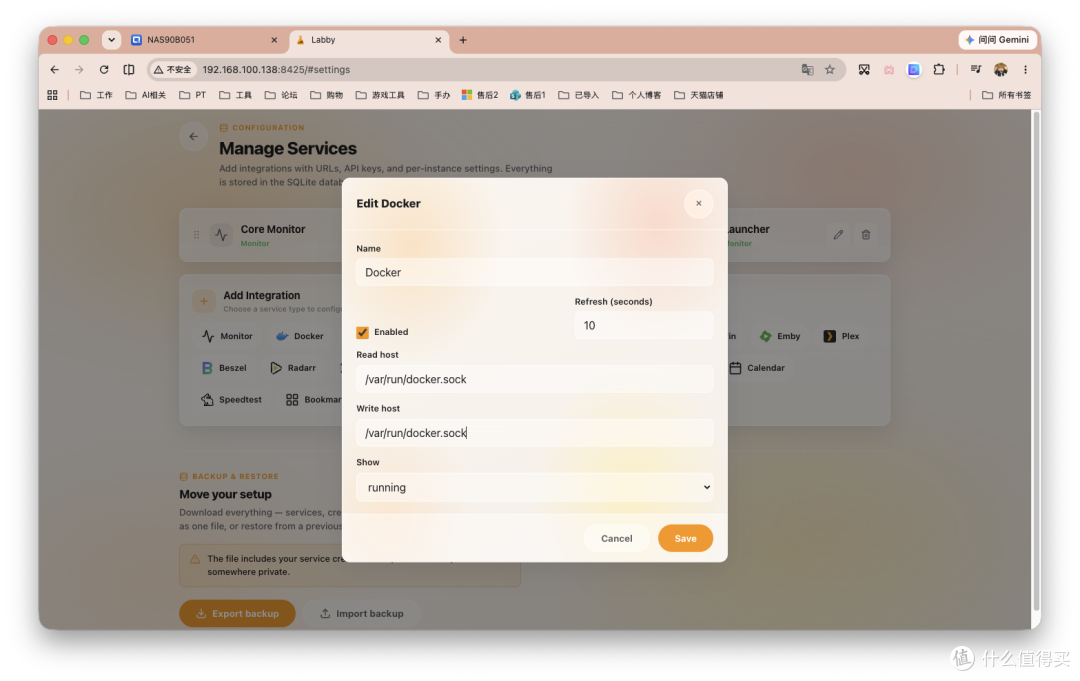1080x681 pixels.
Task: Bookmark this page with the star icon
Action: (x=830, y=70)
